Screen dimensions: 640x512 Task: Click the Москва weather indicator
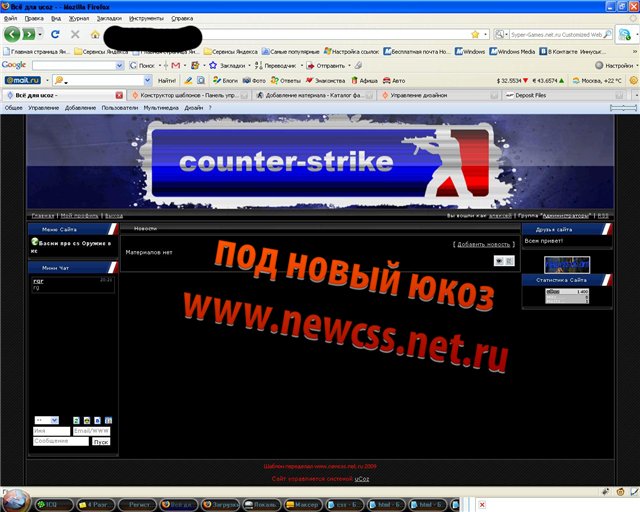[x=597, y=80]
